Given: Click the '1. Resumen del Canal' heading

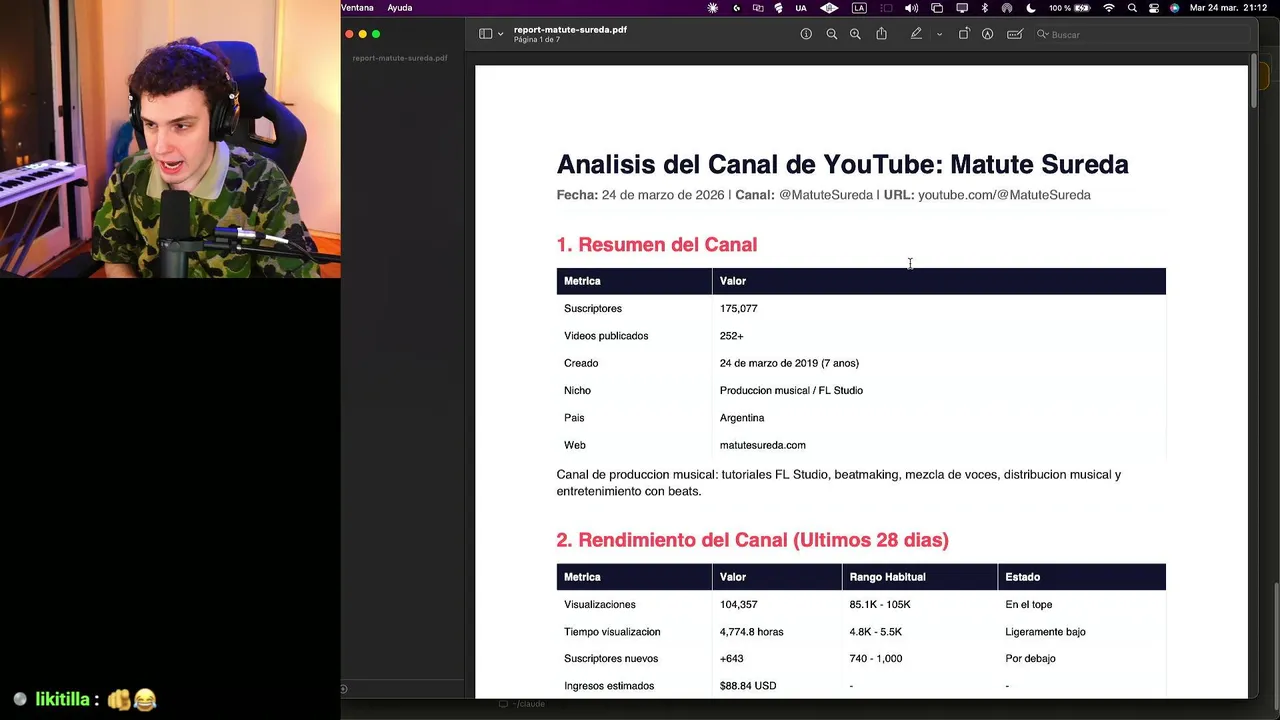Looking at the screenshot, I should coord(657,244).
